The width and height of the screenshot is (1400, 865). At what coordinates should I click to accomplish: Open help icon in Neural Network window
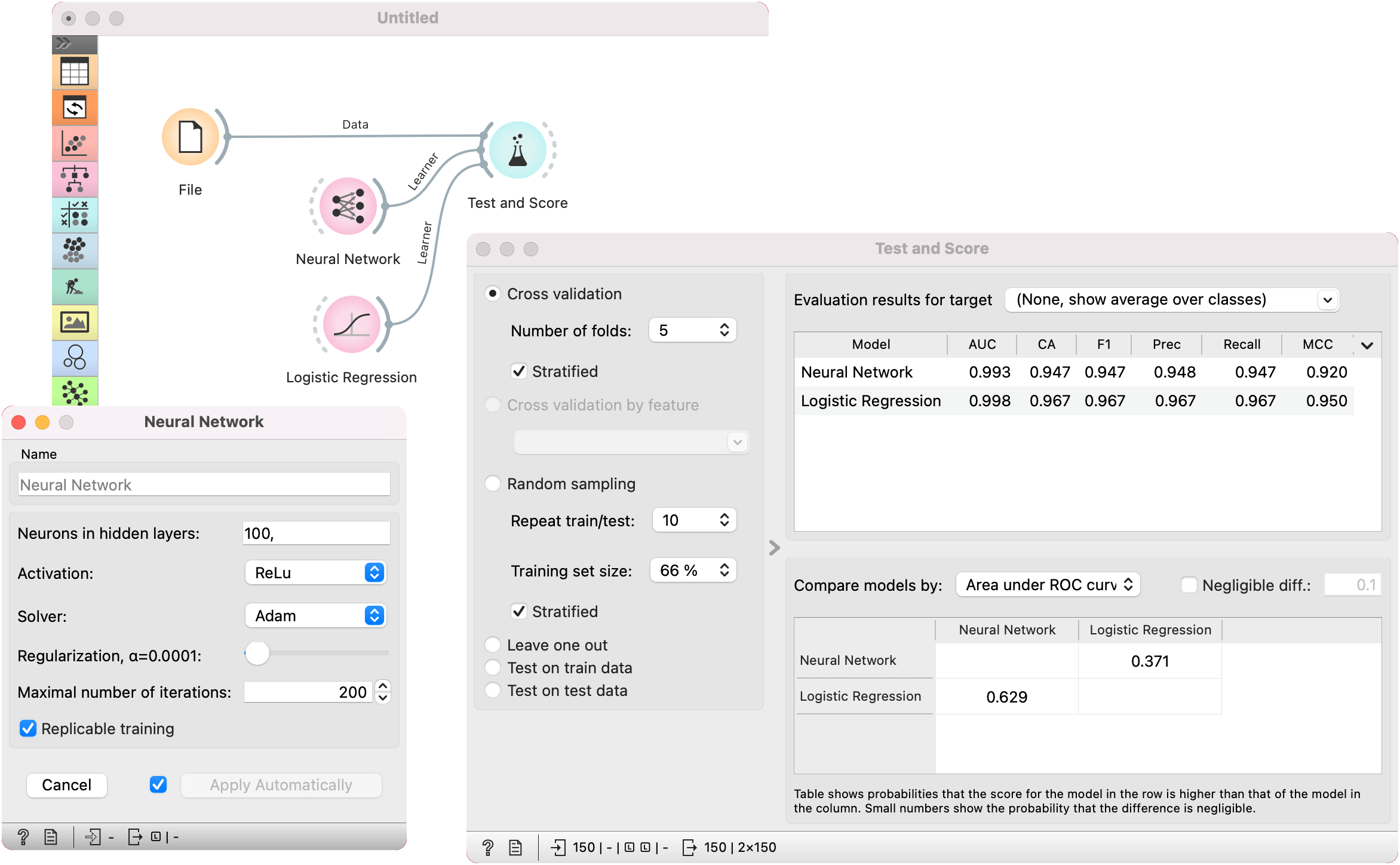point(23,837)
